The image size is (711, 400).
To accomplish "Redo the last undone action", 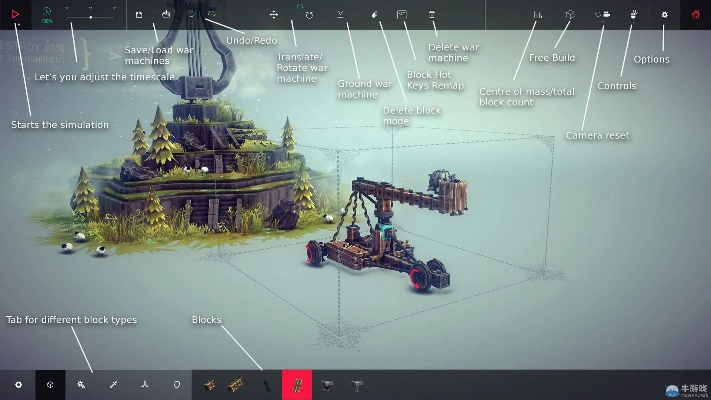I will (211, 15).
